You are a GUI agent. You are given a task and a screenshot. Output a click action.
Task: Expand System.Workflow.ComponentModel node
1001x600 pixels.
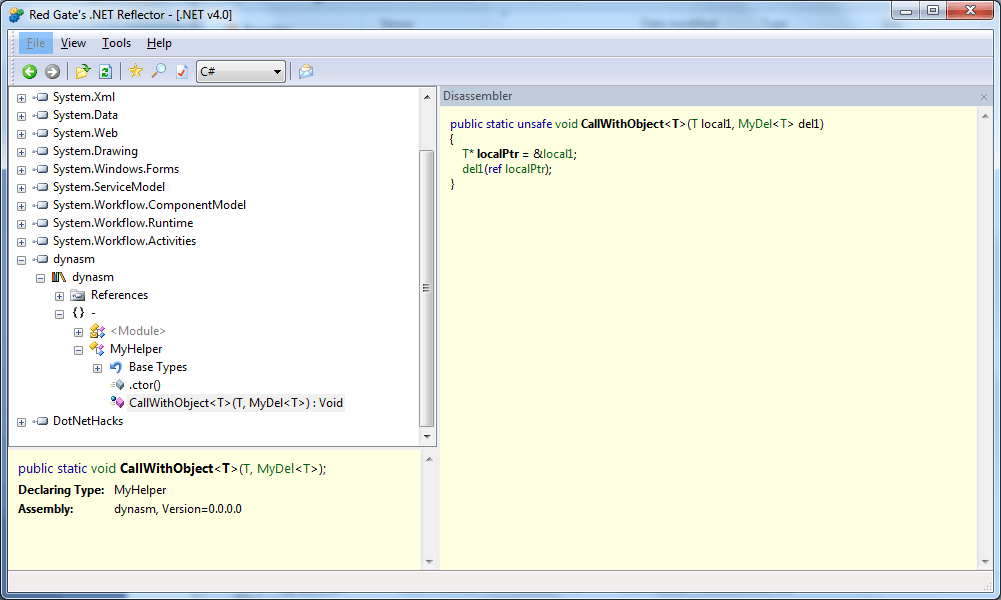point(22,206)
